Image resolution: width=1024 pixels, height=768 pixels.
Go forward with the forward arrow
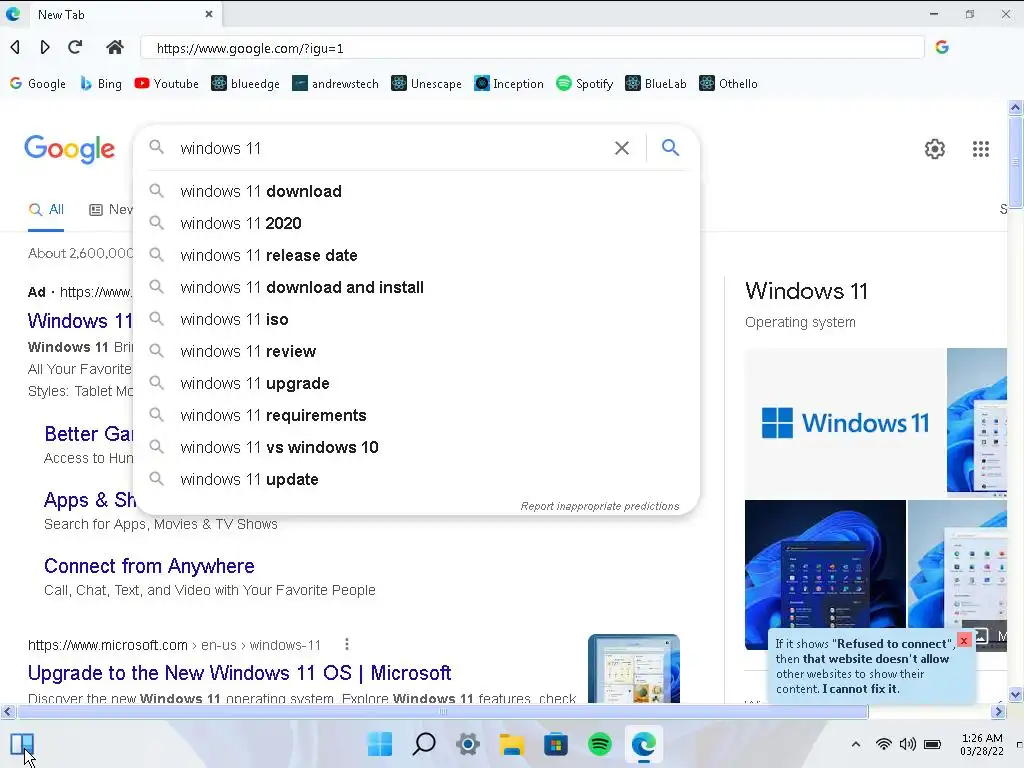[44, 47]
